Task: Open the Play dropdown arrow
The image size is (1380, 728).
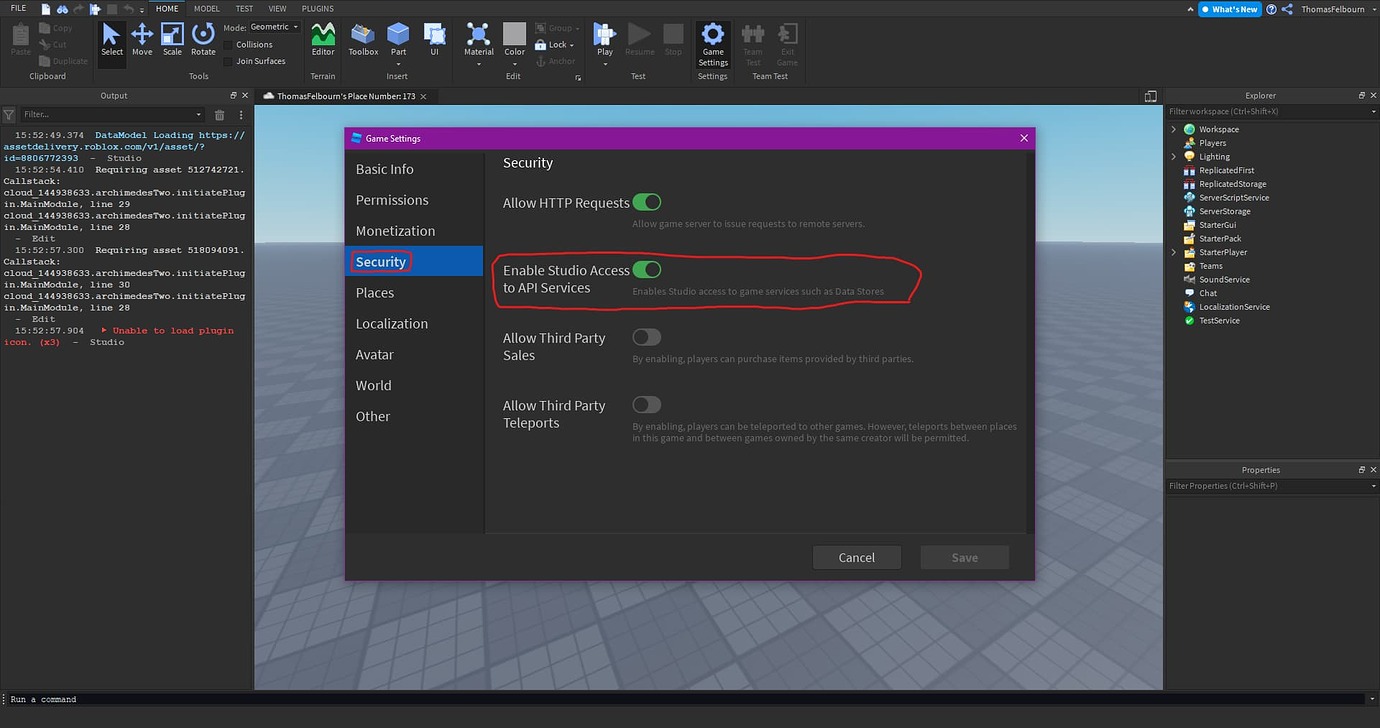Action: (x=604, y=65)
